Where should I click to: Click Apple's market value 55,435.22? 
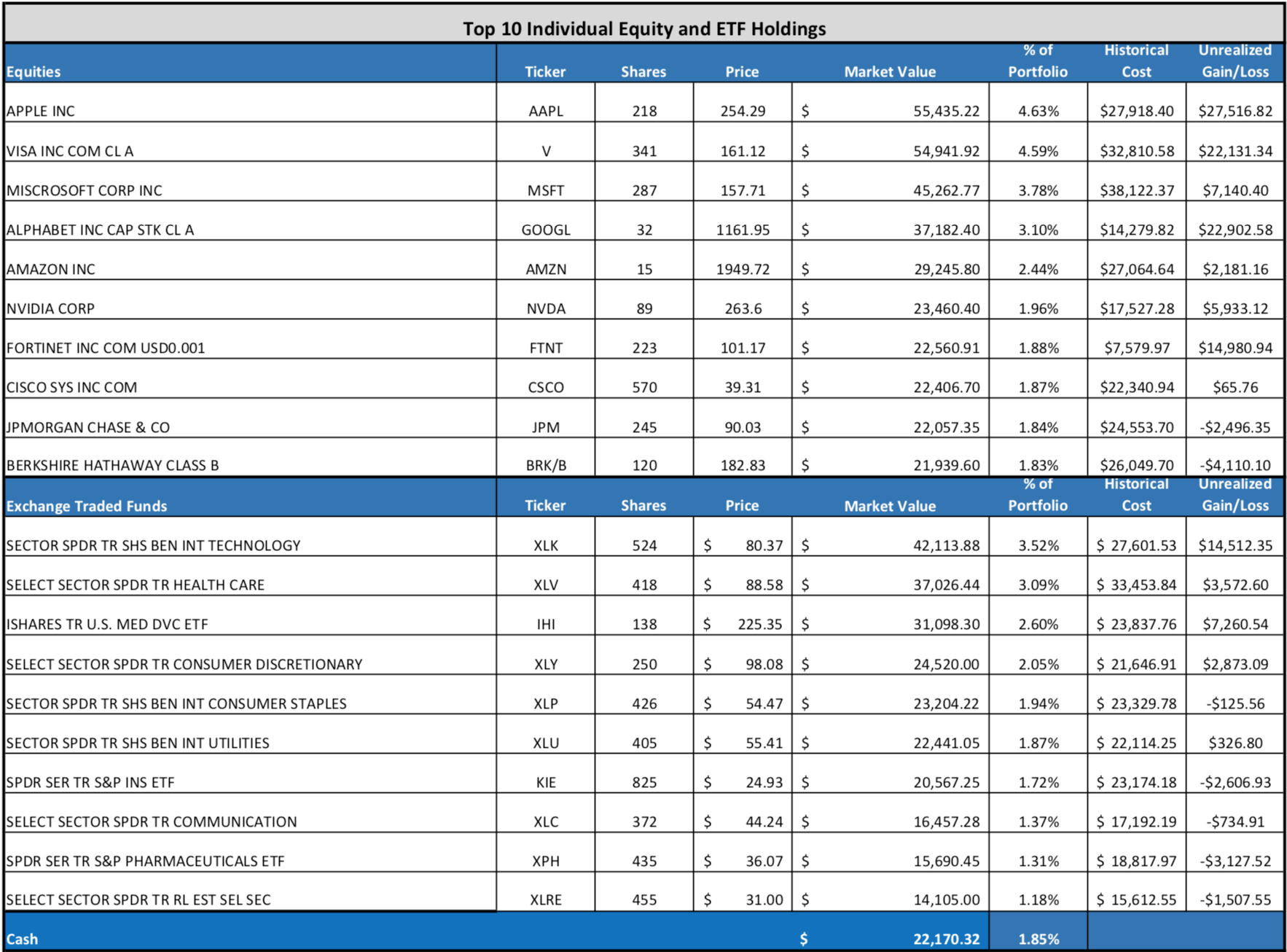click(947, 111)
